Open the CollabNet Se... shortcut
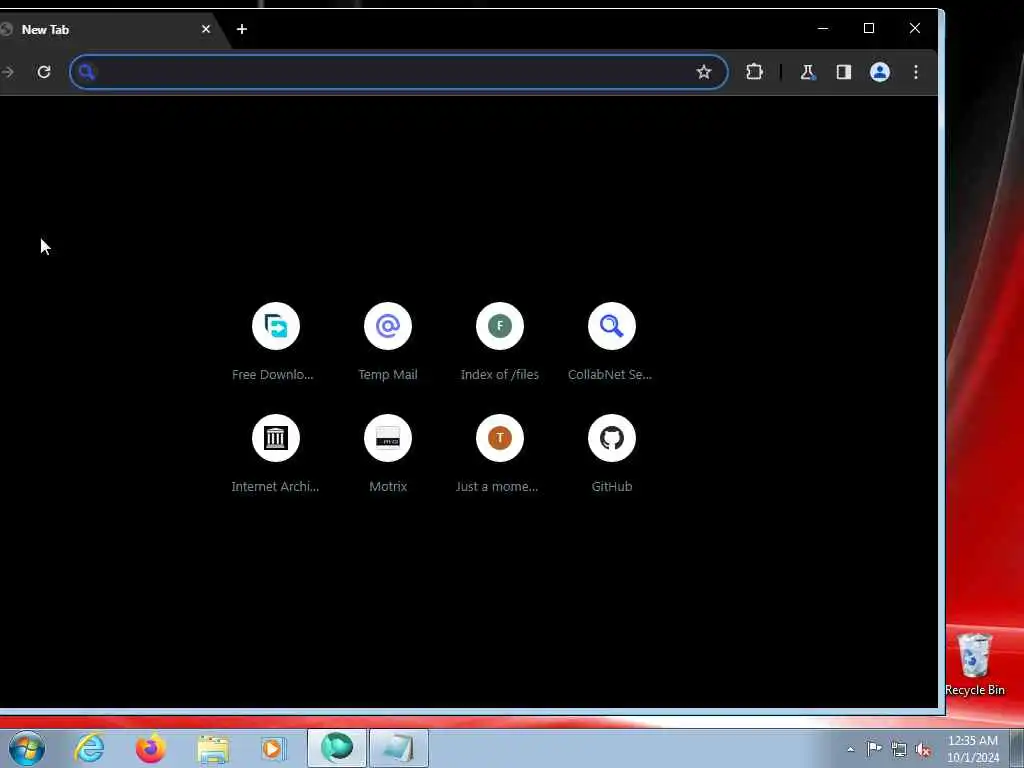This screenshot has width=1024, height=768. tap(611, 342)
